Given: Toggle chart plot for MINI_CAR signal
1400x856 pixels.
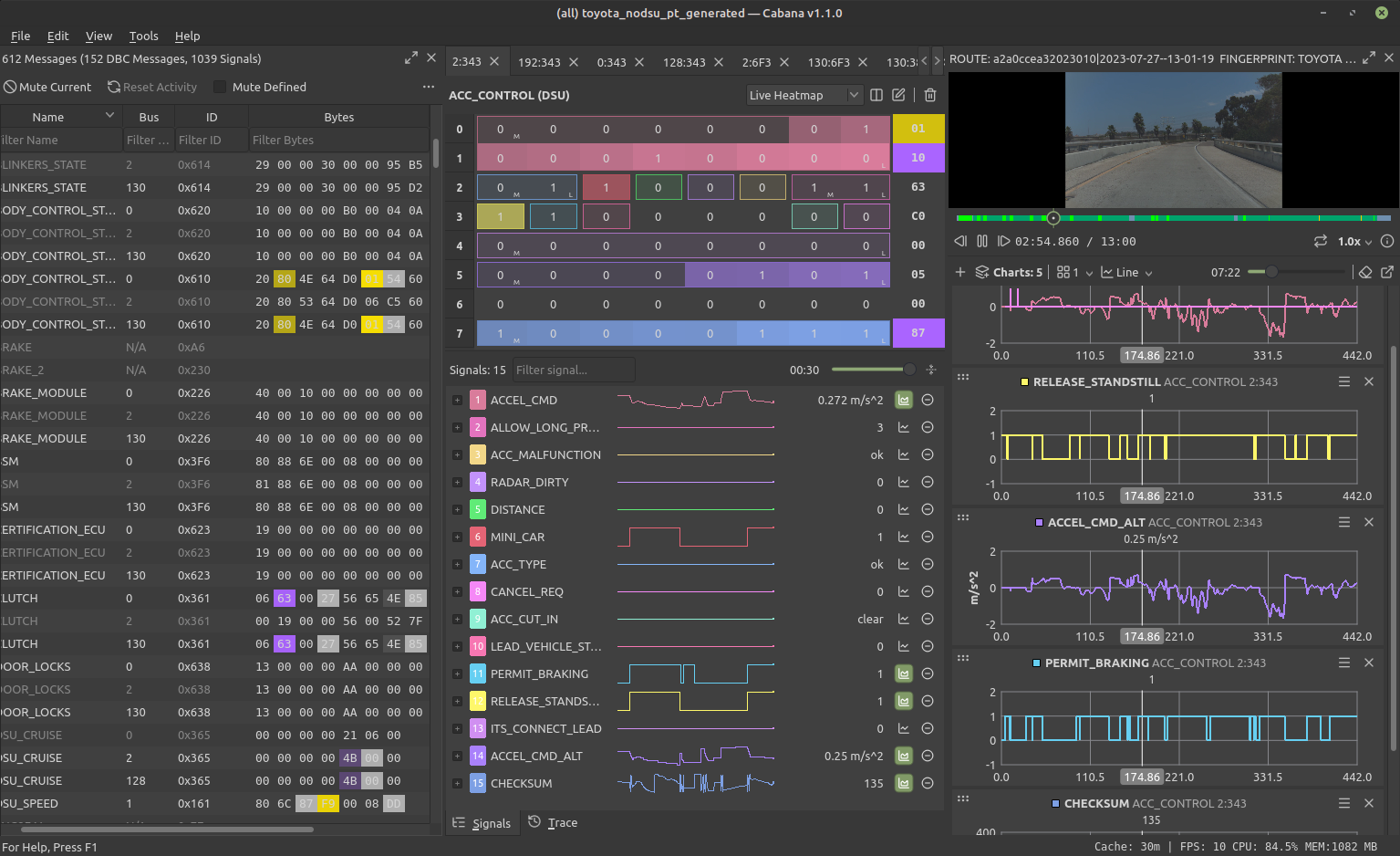Looking at the screenshot, I should pos(904,537).
